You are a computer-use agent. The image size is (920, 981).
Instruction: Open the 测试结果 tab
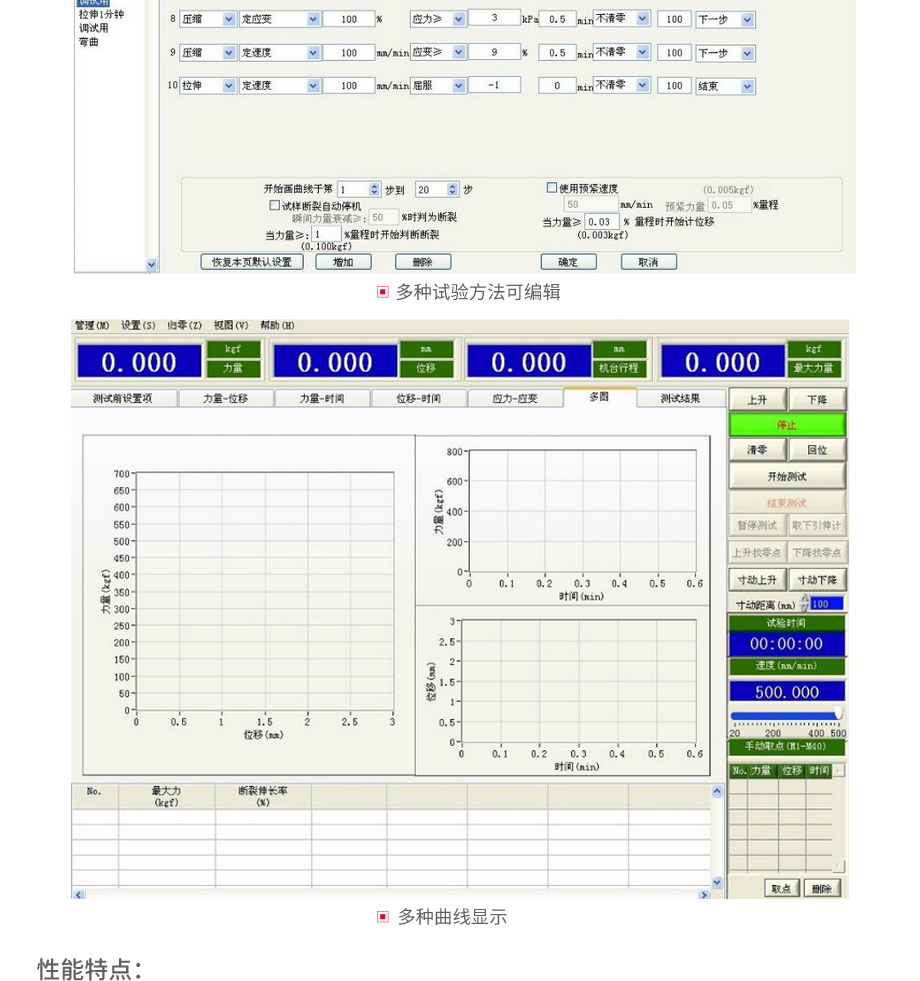[680, 398]
